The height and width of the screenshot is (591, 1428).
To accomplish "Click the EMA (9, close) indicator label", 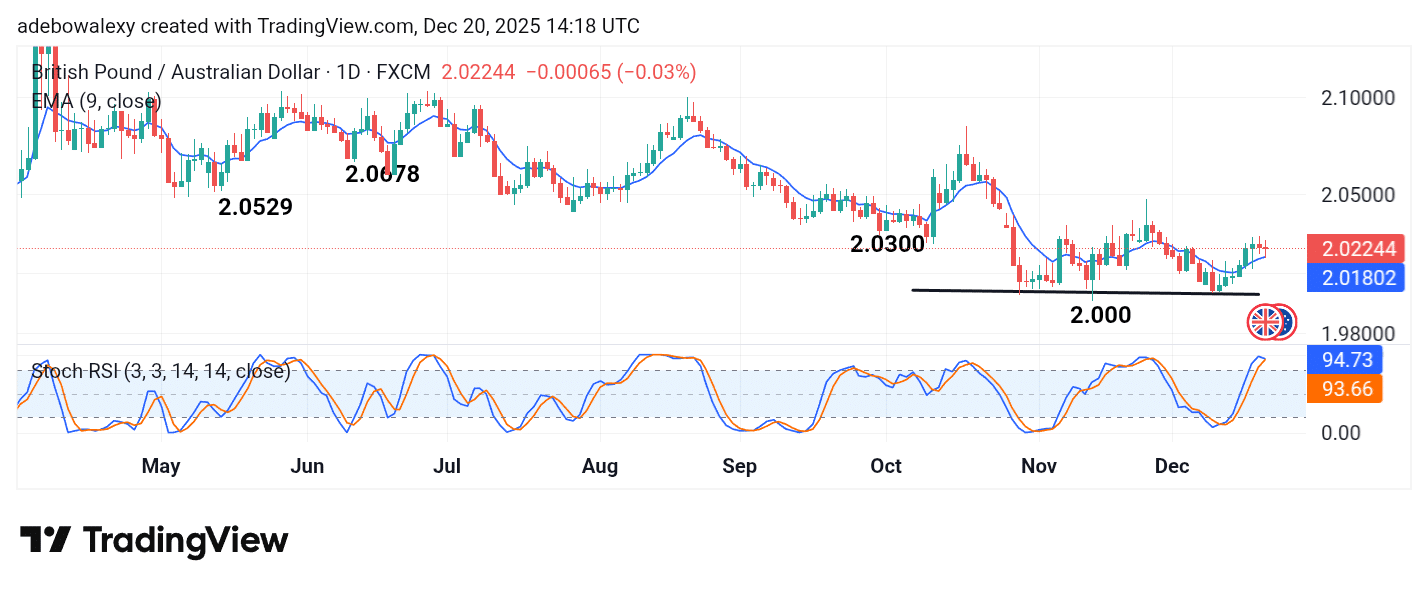I will pyautogui.click(x=96, y=101).
